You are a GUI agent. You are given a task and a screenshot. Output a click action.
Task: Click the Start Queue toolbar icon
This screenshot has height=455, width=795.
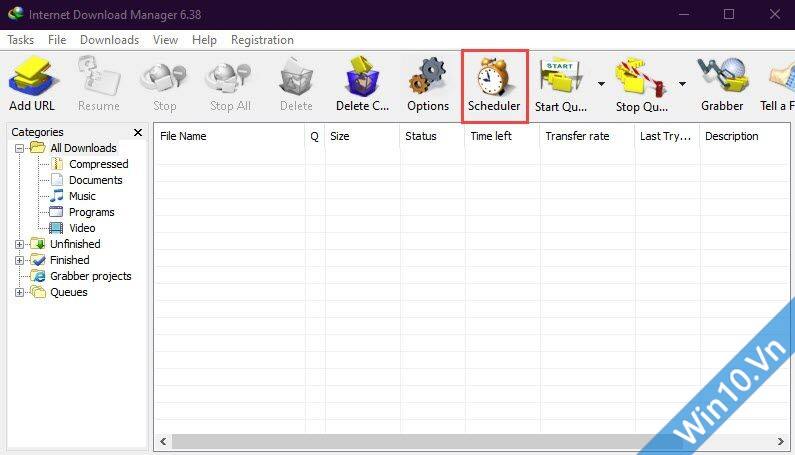(x=561, y=78)
